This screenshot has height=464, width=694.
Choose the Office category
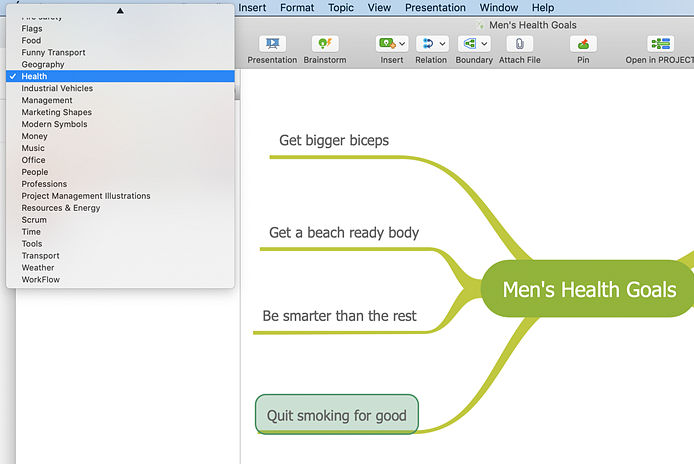click(x=120, y=160)
